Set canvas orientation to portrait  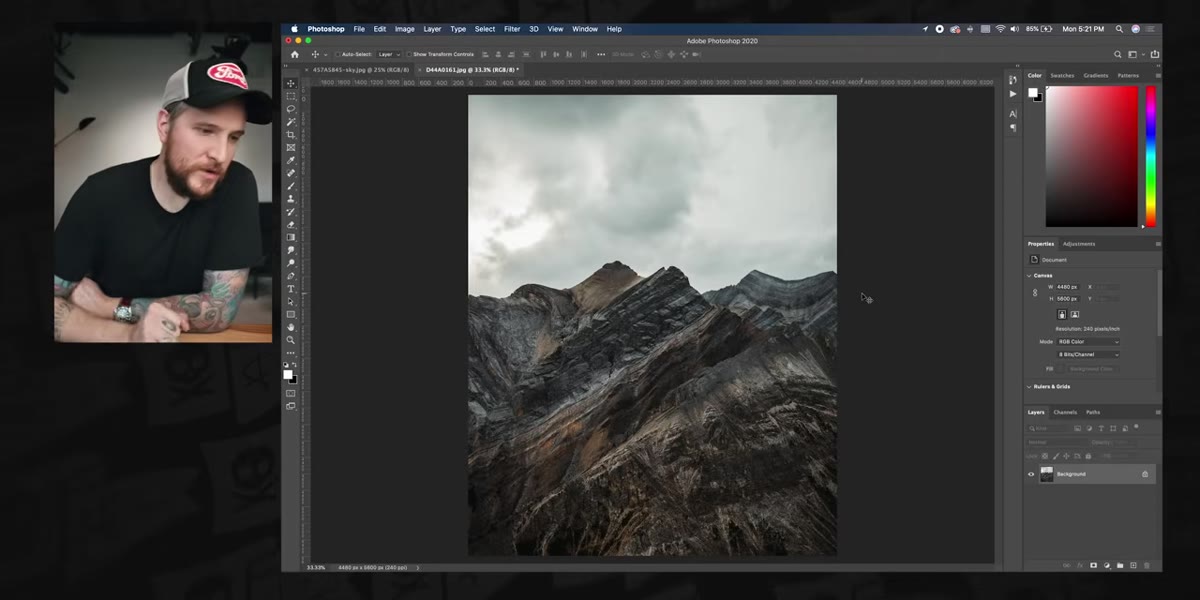pyautogui.click(x=1062, y=314)
